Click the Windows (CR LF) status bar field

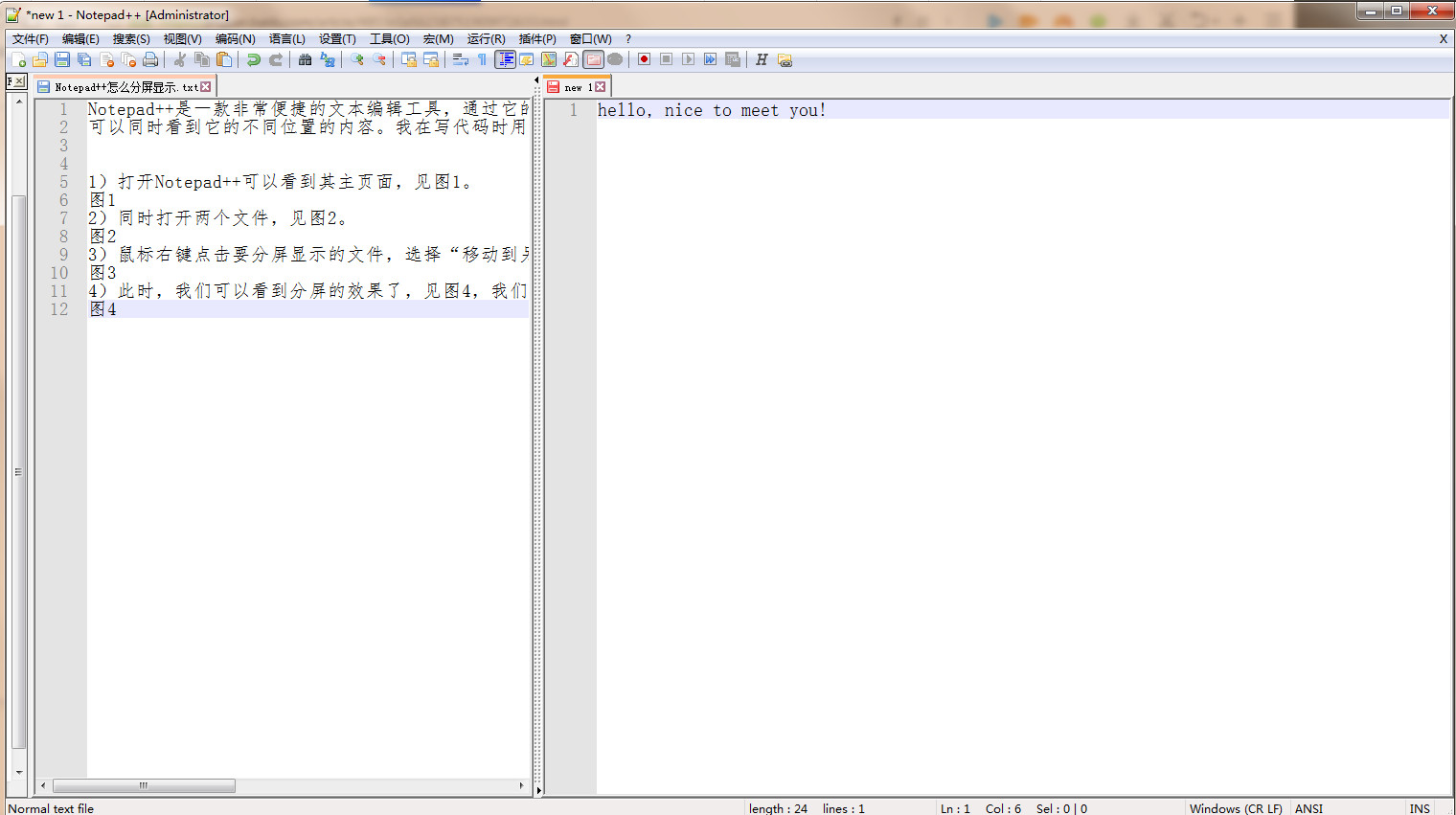click(1236, 808)
